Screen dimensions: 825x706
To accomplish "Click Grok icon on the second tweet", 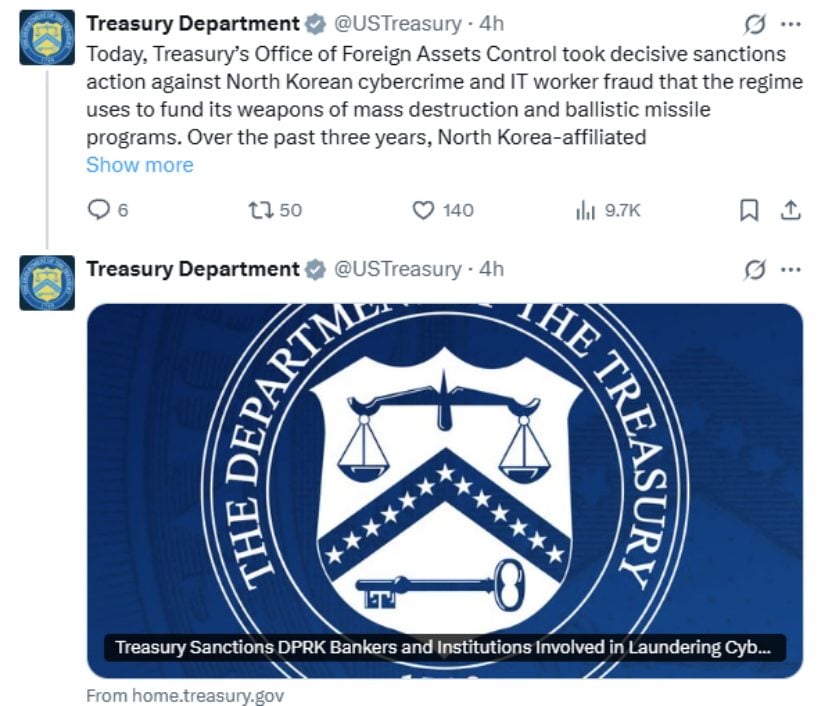I will (x=756, y=269).
